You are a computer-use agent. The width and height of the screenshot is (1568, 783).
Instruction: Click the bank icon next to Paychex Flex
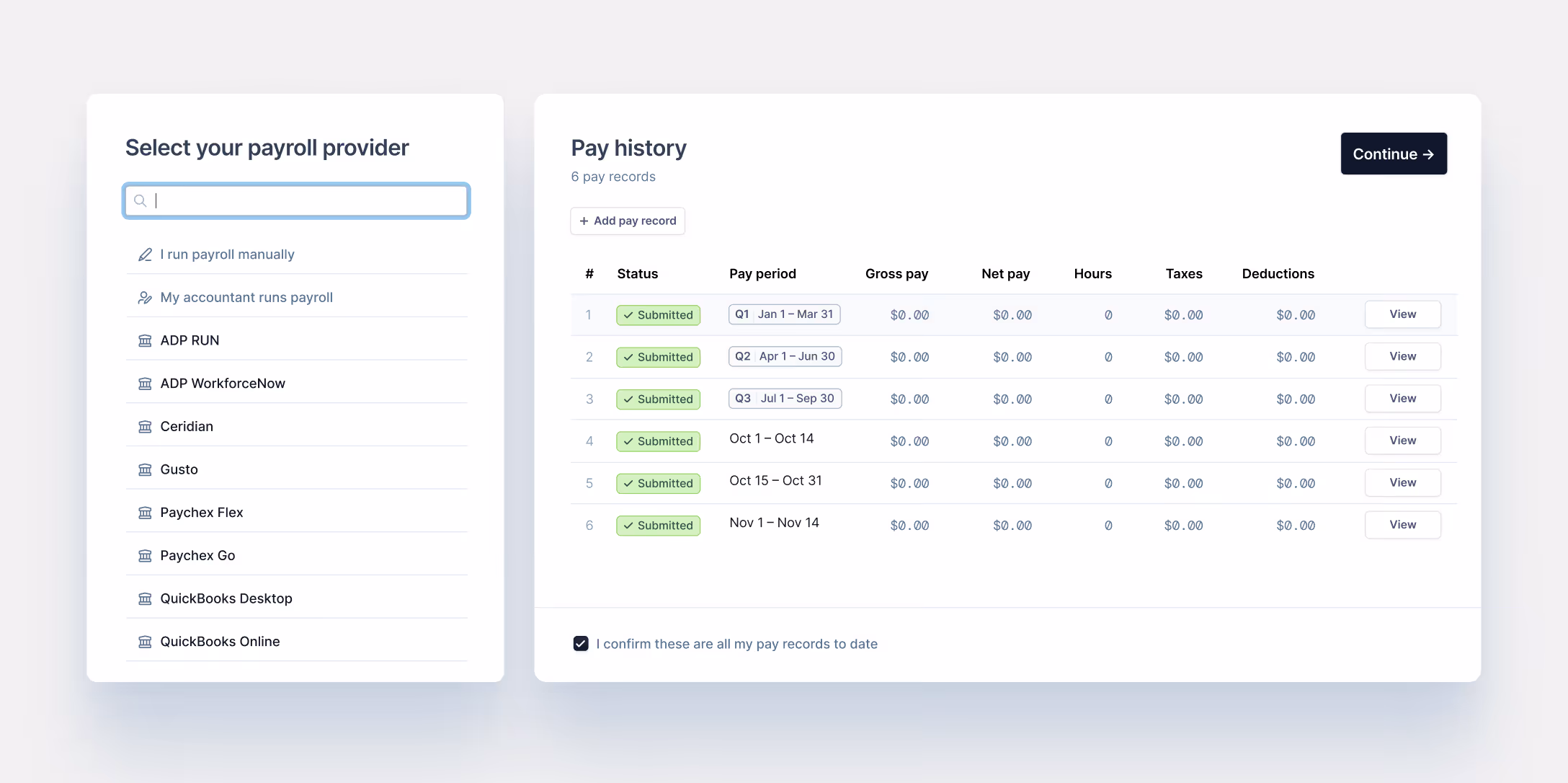[x=145, y=513]
